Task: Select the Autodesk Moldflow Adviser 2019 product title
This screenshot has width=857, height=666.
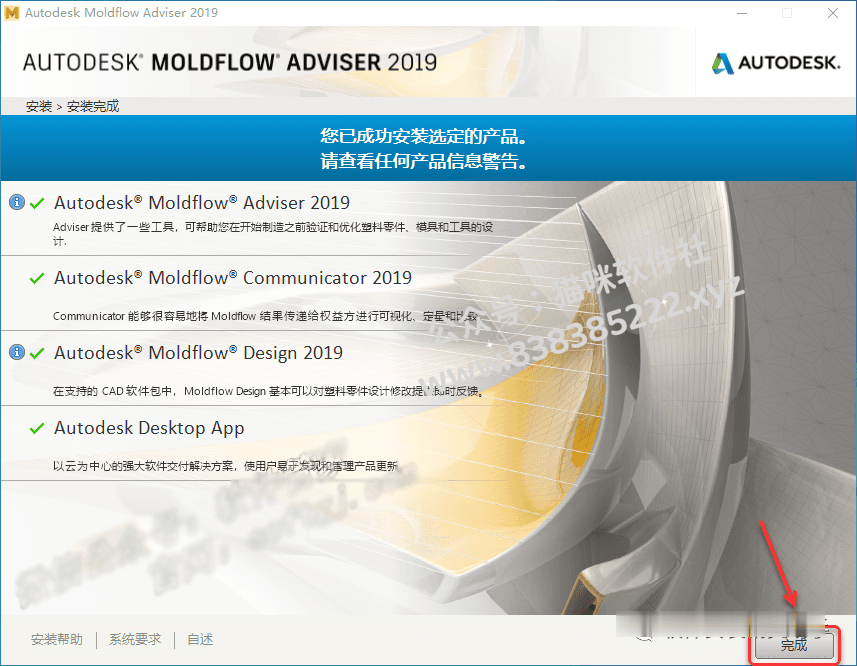Action: 202,203
